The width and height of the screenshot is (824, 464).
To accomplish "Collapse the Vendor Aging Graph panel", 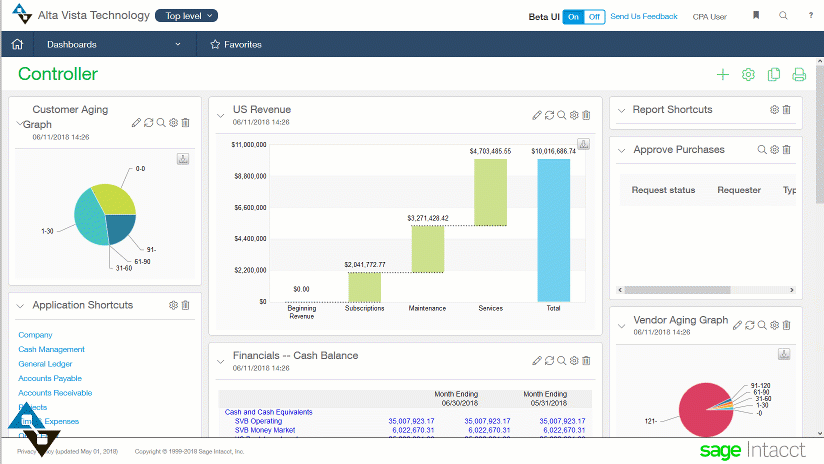I will [622, 326].
